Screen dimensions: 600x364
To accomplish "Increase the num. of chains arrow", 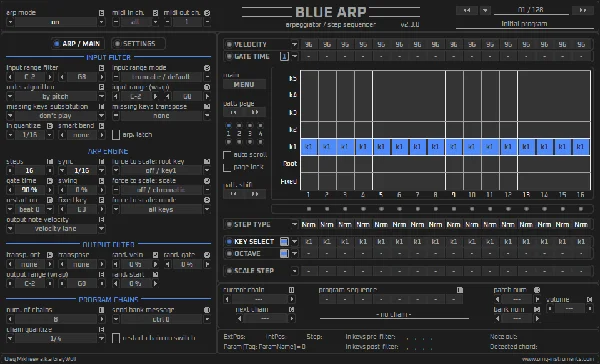I will pyautogui.click(x=101, y=319).
